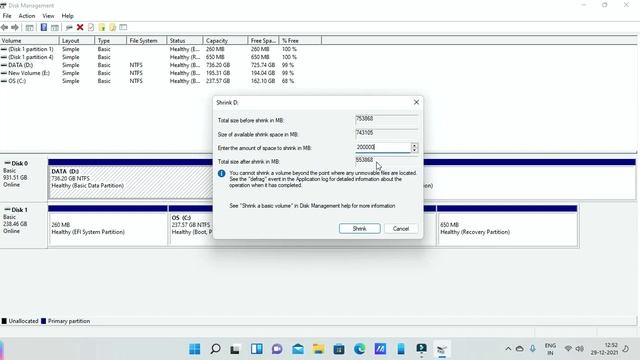
Task: Select the Disk 1 label block
Action: point(23,224)
